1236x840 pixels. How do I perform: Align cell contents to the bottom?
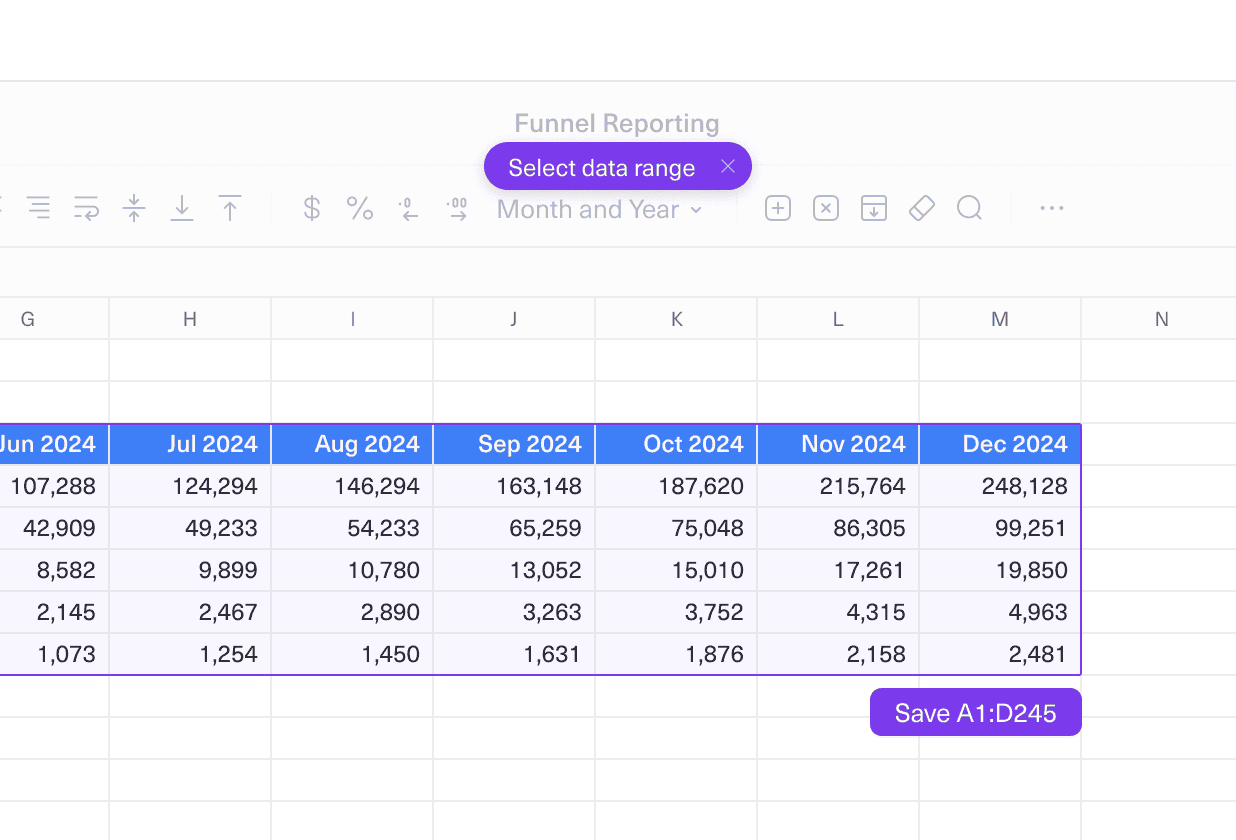tap(182, 208)
